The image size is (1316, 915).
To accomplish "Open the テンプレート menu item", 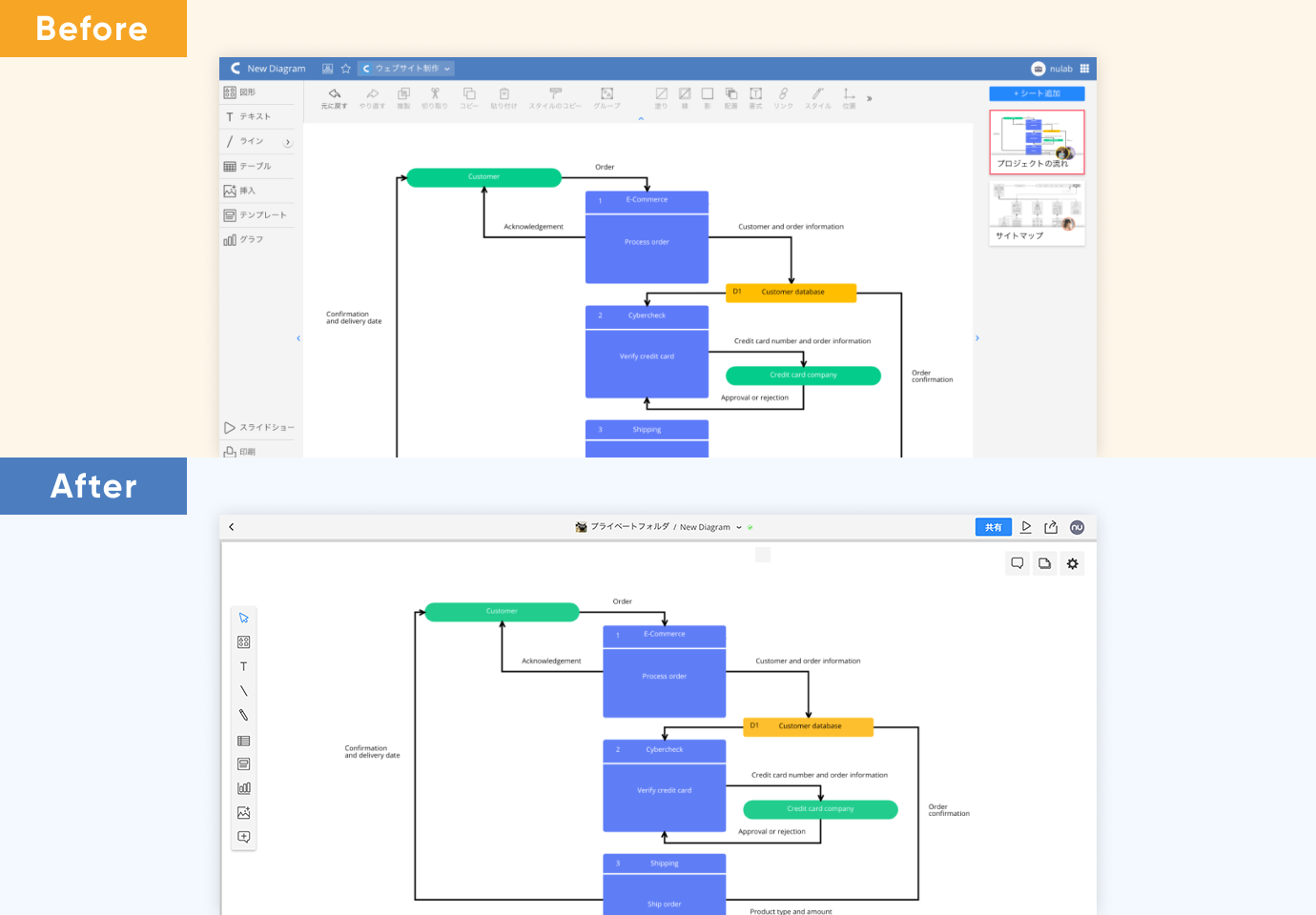I will (256, 215).
